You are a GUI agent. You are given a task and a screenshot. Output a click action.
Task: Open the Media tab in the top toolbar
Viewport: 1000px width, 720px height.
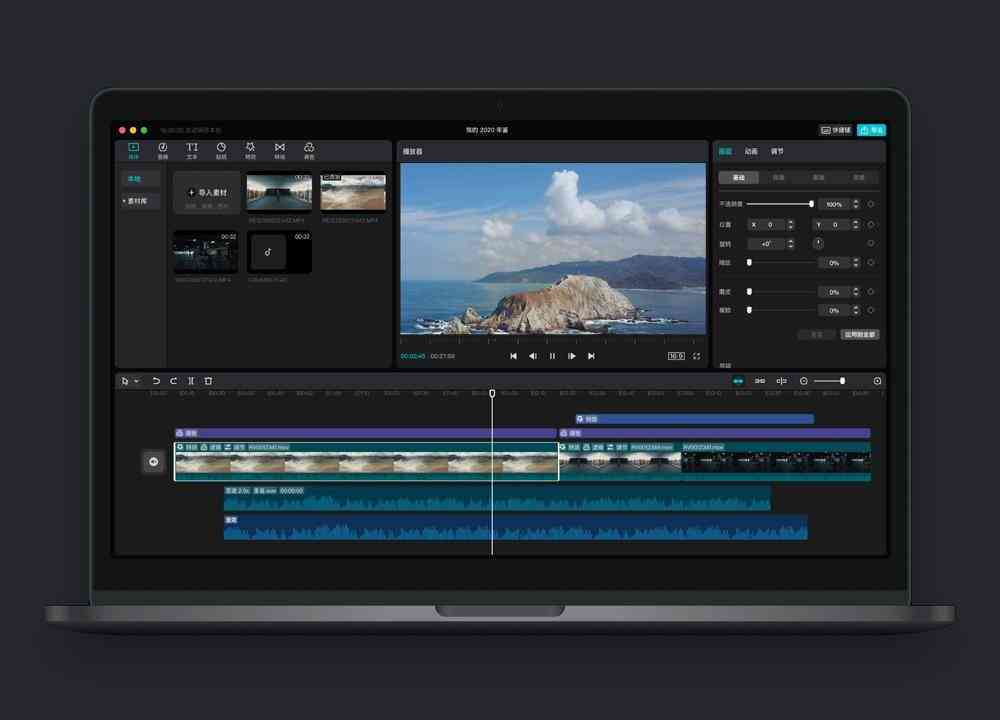click(x=133, y=151)
